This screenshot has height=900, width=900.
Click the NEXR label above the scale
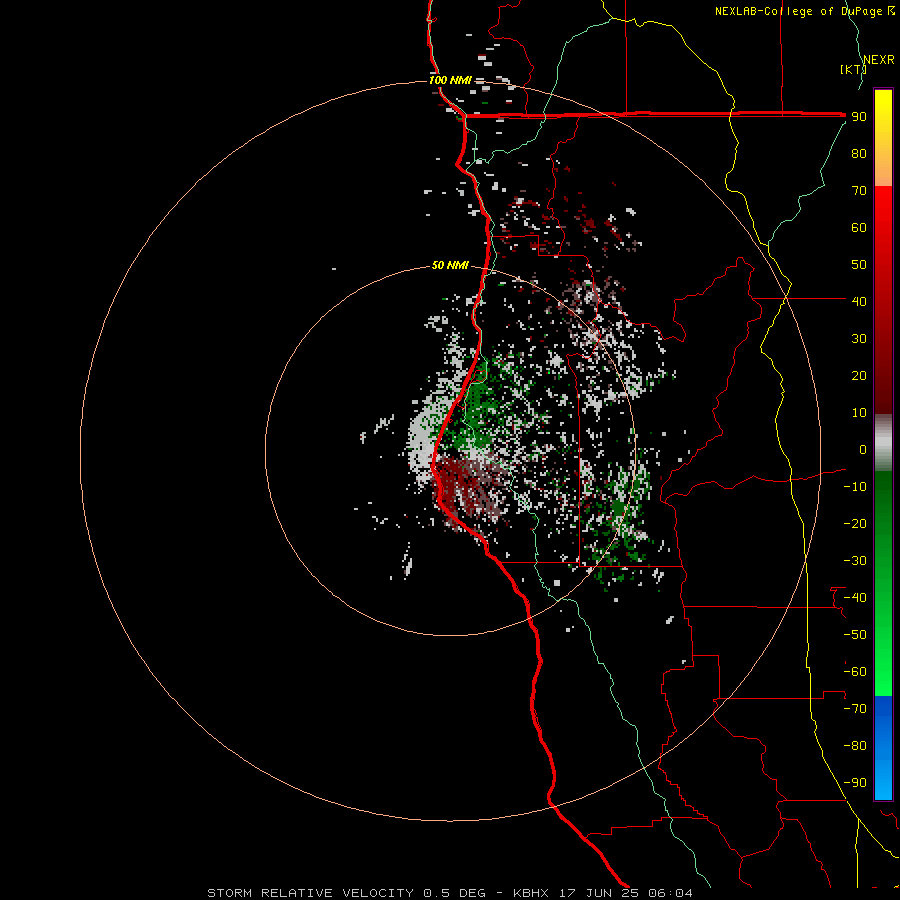click(879, 60)
